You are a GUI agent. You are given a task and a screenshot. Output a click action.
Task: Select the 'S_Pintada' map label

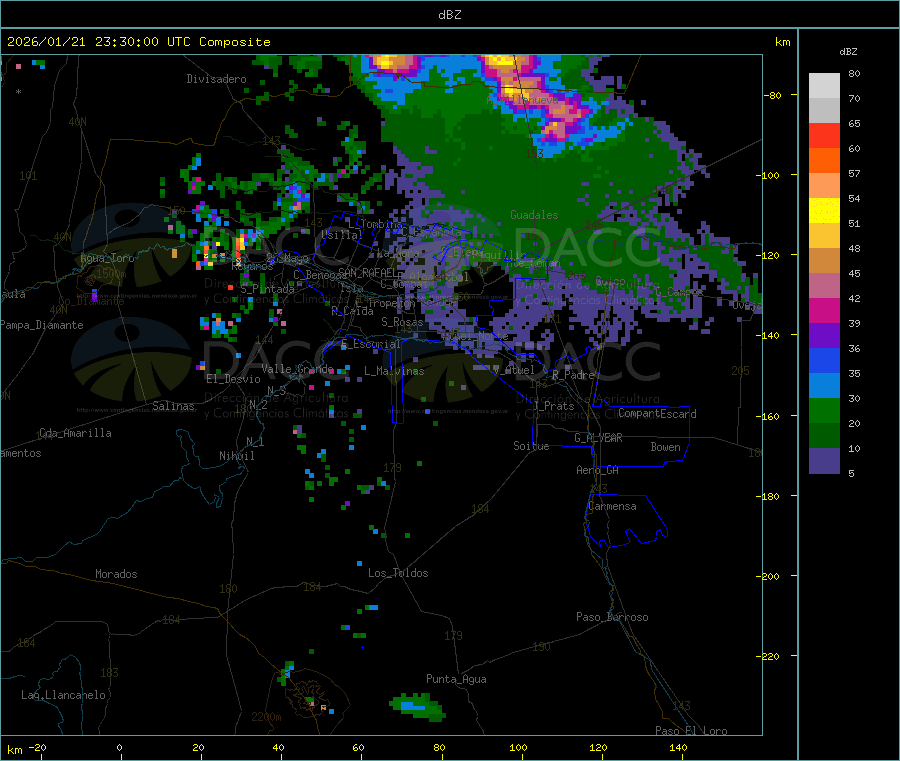click(x=267, y=289)
